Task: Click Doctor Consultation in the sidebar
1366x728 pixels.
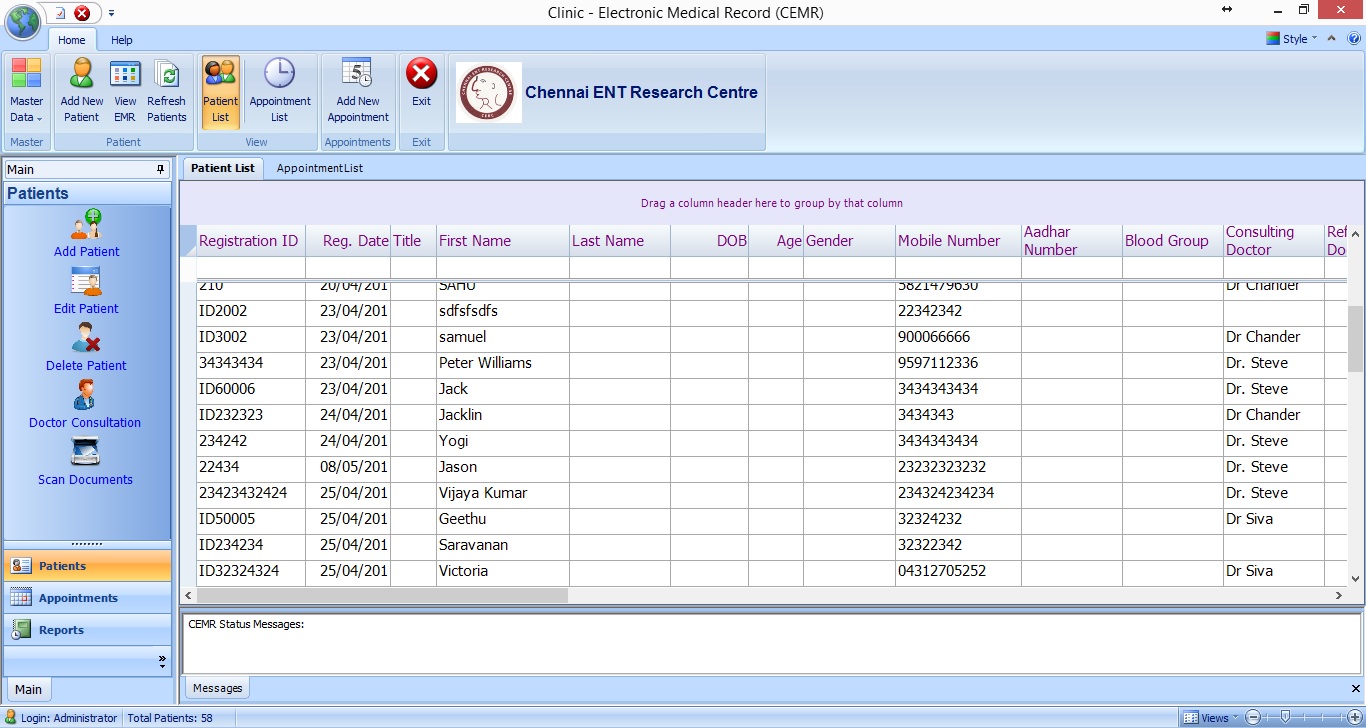Action: click(x=85, y=403)
